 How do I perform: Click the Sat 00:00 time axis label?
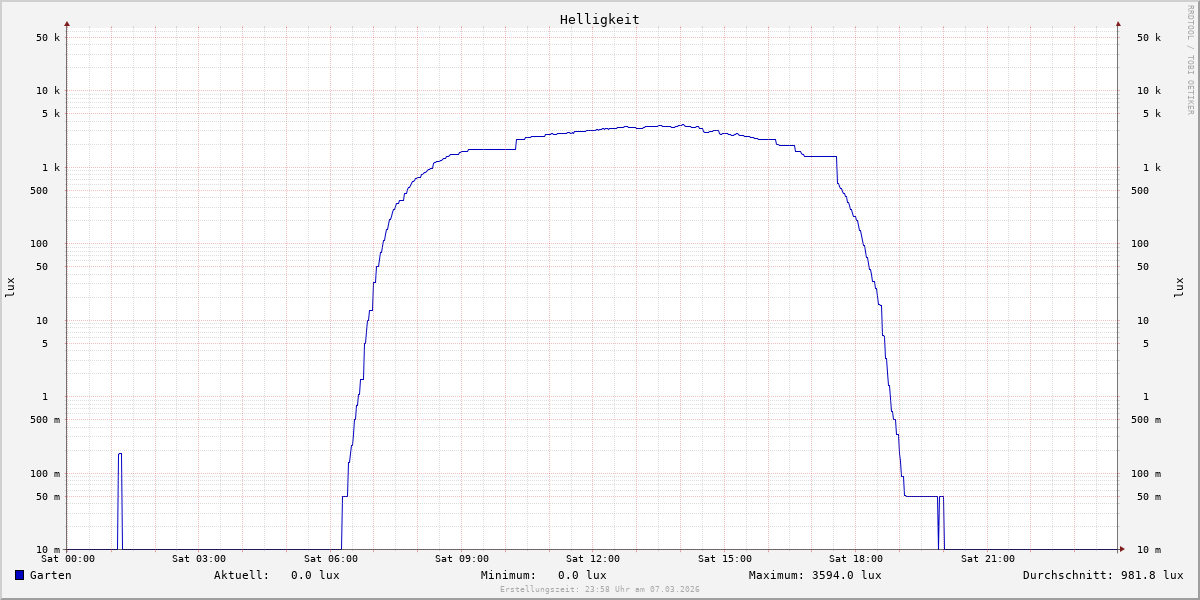[68, 559]
